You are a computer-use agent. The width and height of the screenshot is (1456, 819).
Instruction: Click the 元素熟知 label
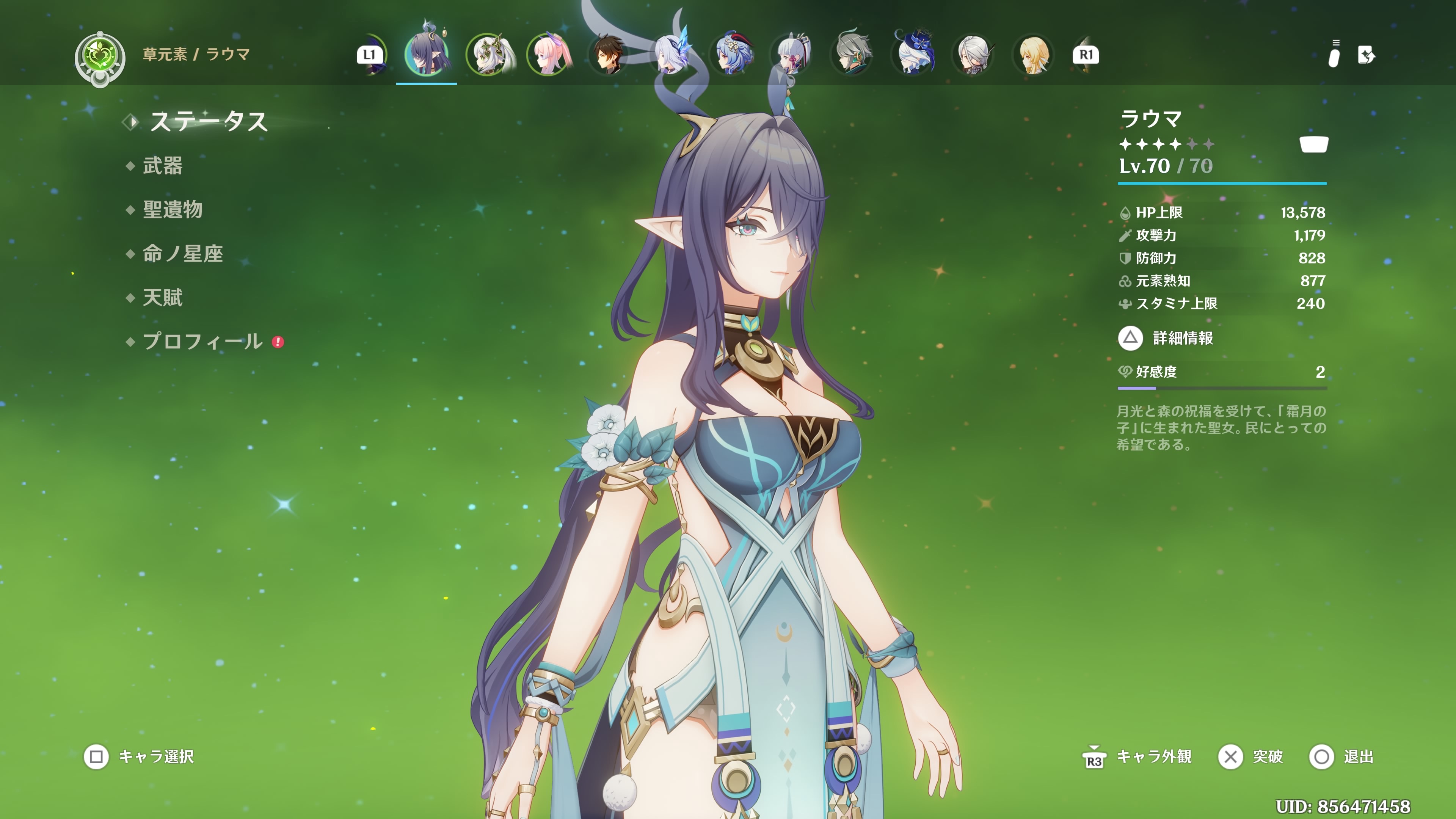1163,281
